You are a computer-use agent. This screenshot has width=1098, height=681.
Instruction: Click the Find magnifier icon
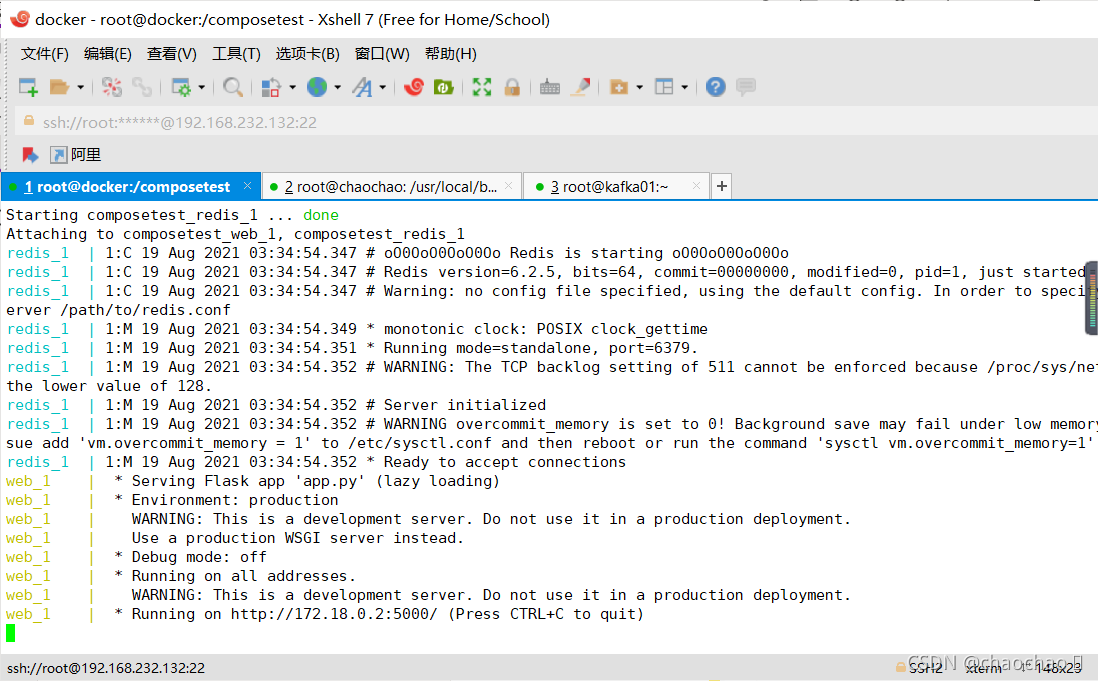click(233, 88)
